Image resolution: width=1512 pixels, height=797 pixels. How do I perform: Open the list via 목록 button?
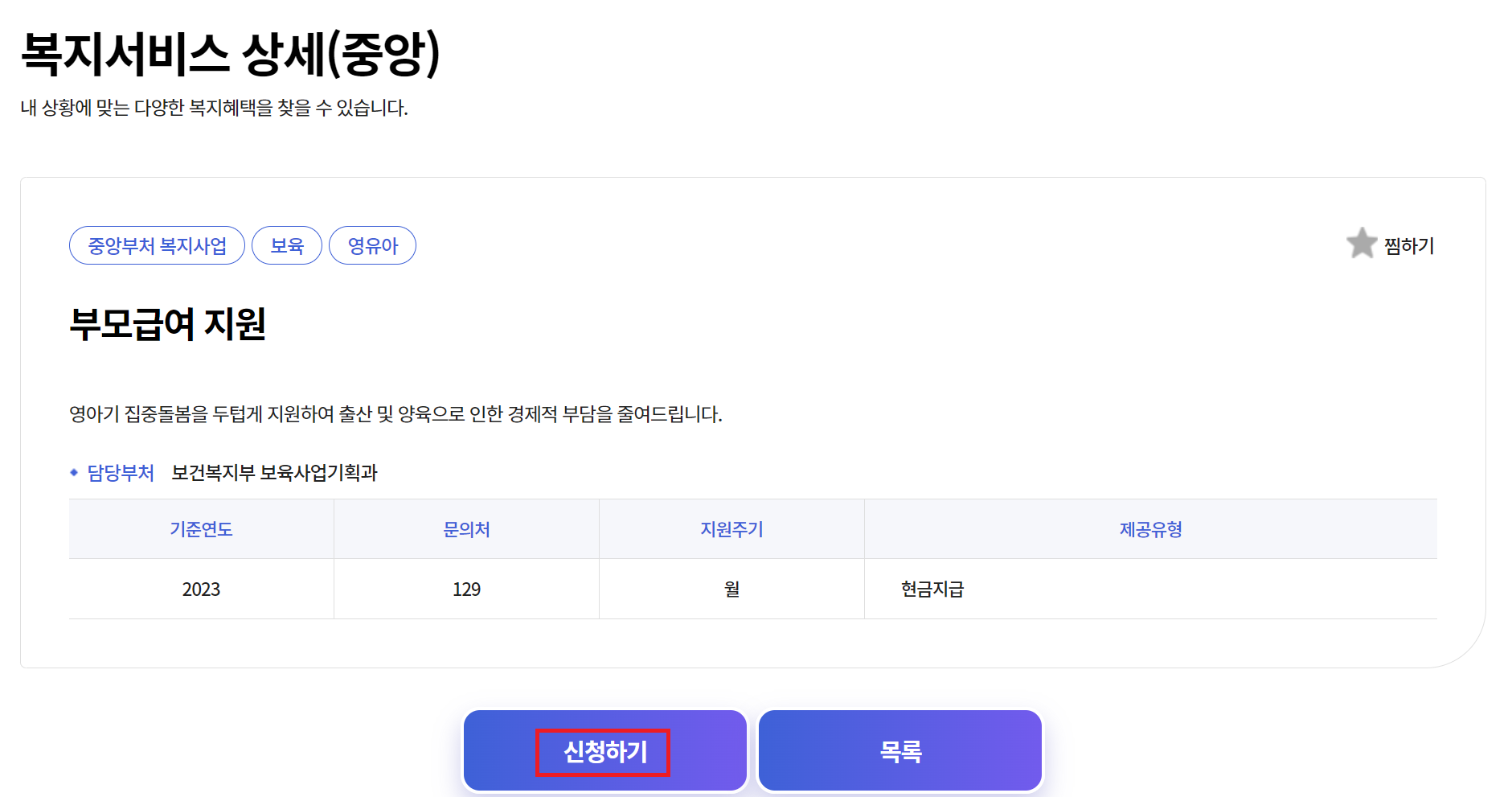coord(899,750)
